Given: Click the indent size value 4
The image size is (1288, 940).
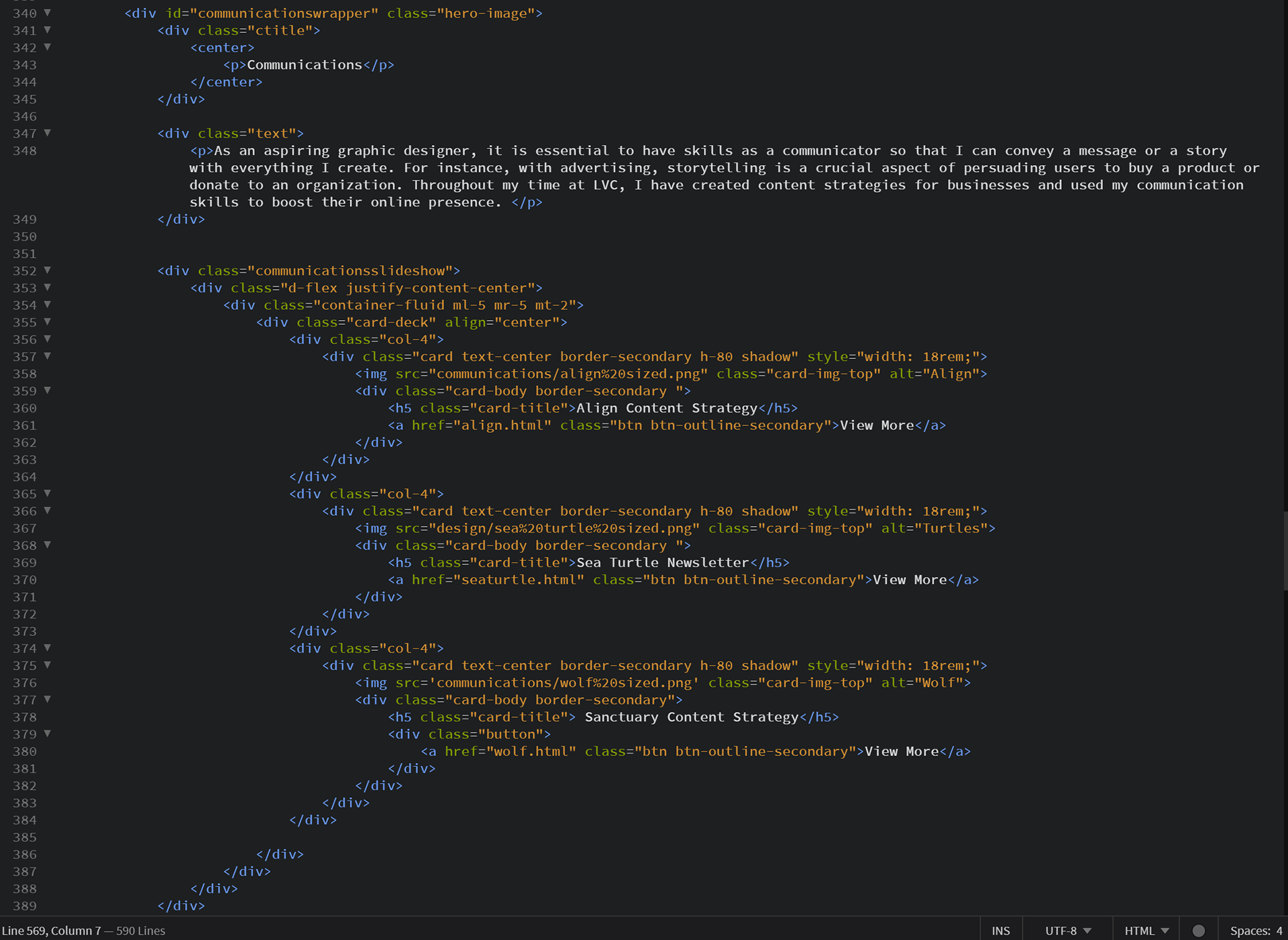Looking at the screenshot, I should (x=1279, y=931).
